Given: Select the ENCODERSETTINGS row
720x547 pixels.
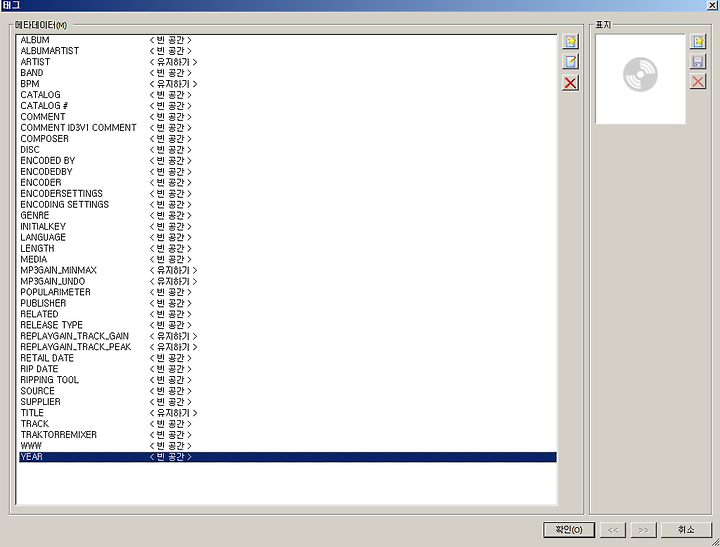Looking at the screenshot, I should click(x=288, y=194).
